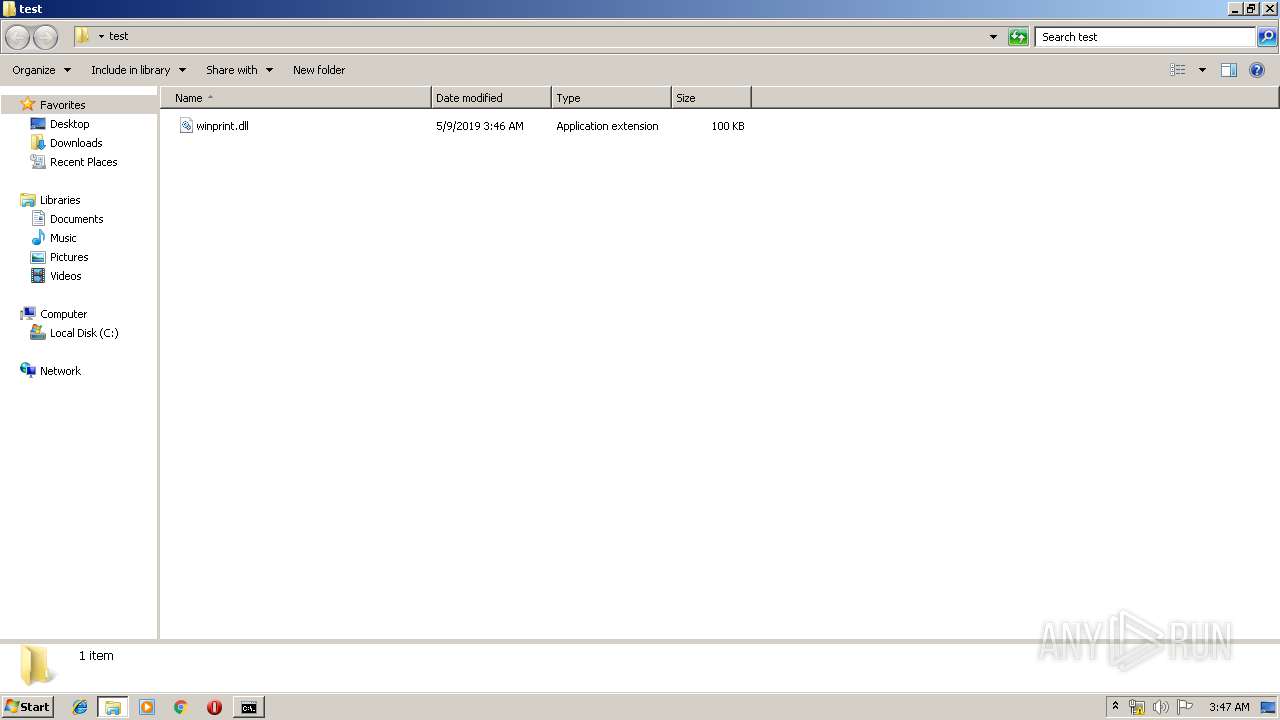Refresh the test folder view

(1018, 37)
